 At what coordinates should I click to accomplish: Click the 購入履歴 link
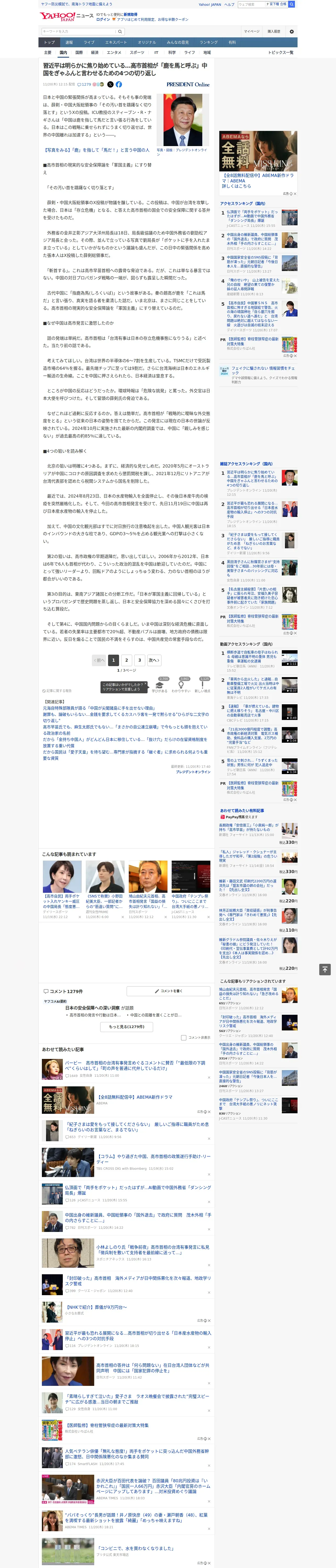point(274,31)
